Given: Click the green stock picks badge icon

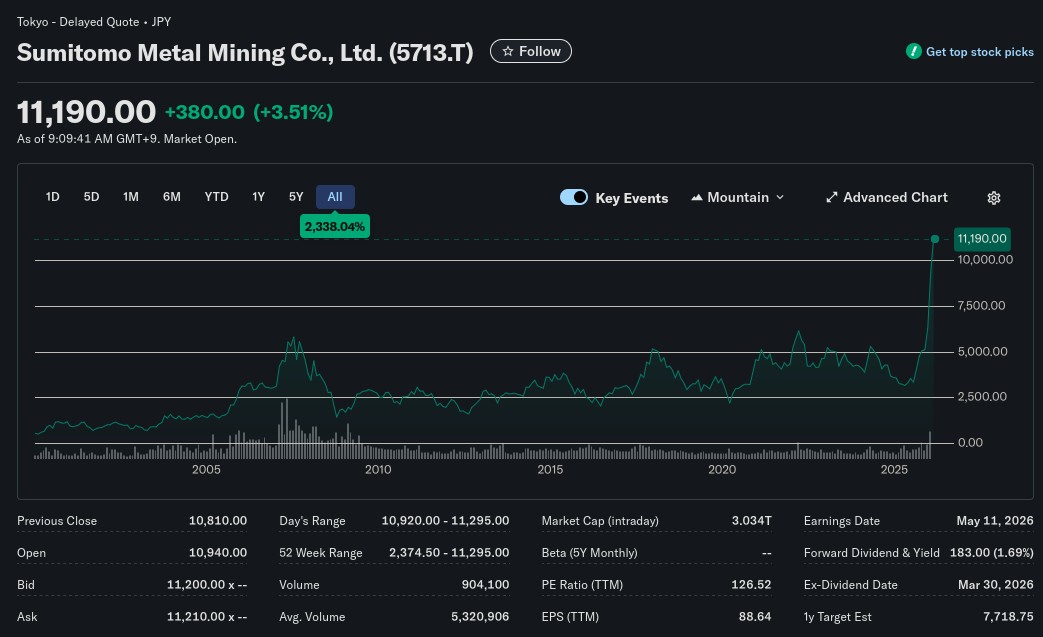Looking at the screenshot, I should tap(913, 51).
